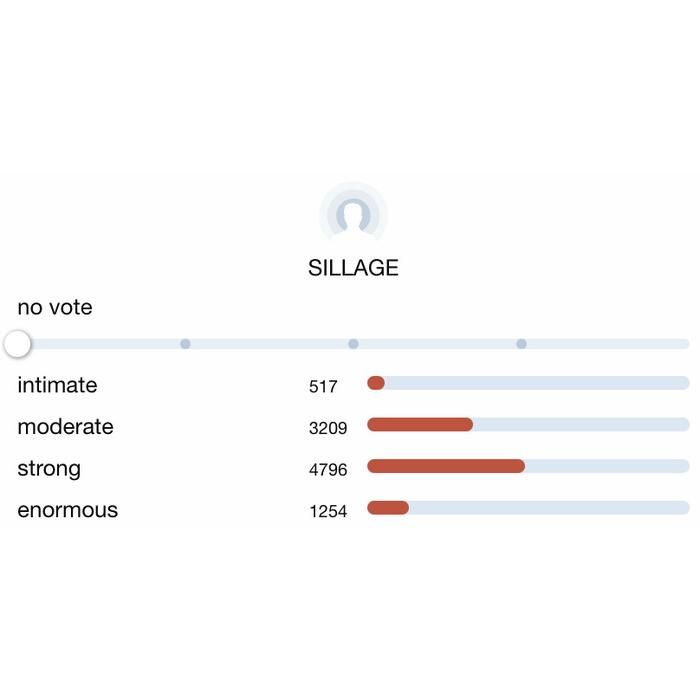
Task: Click the strong votes result bar
Action: tap(528, 466)
